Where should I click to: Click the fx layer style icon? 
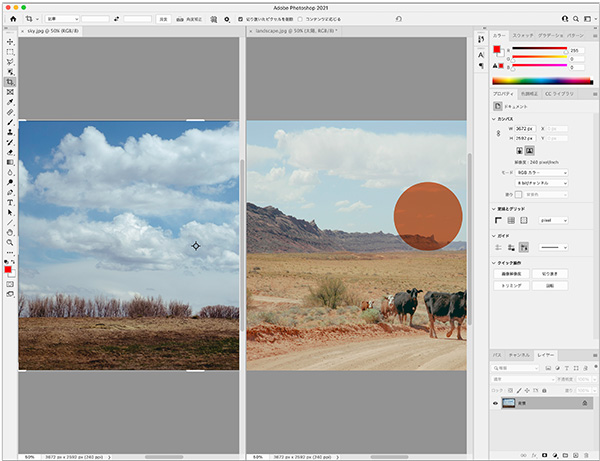534,455
